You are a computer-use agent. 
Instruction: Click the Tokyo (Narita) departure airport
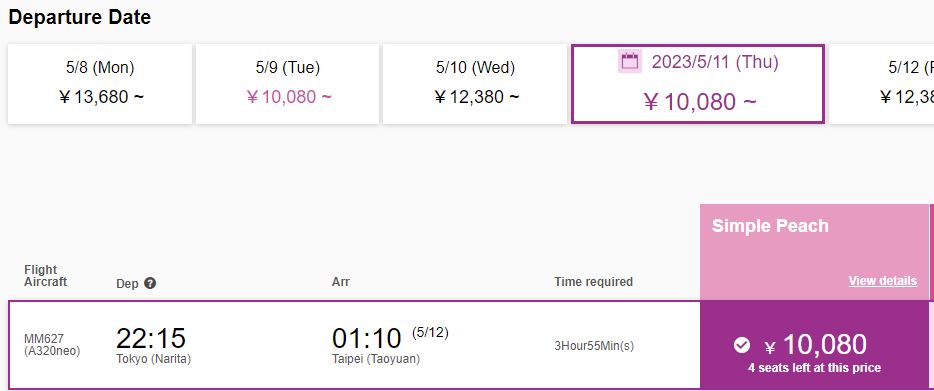pos(154,359)
